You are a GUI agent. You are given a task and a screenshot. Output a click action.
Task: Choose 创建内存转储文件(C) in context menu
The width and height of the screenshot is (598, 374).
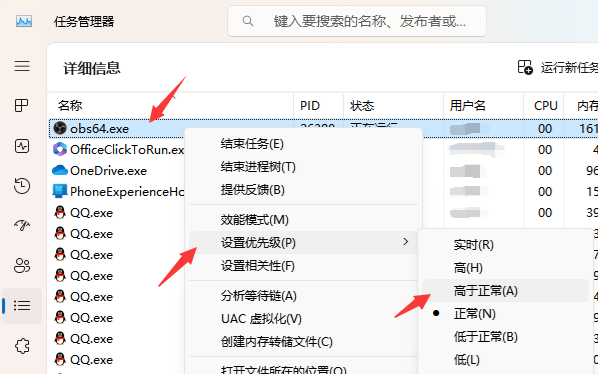click(x=304, y=342)
